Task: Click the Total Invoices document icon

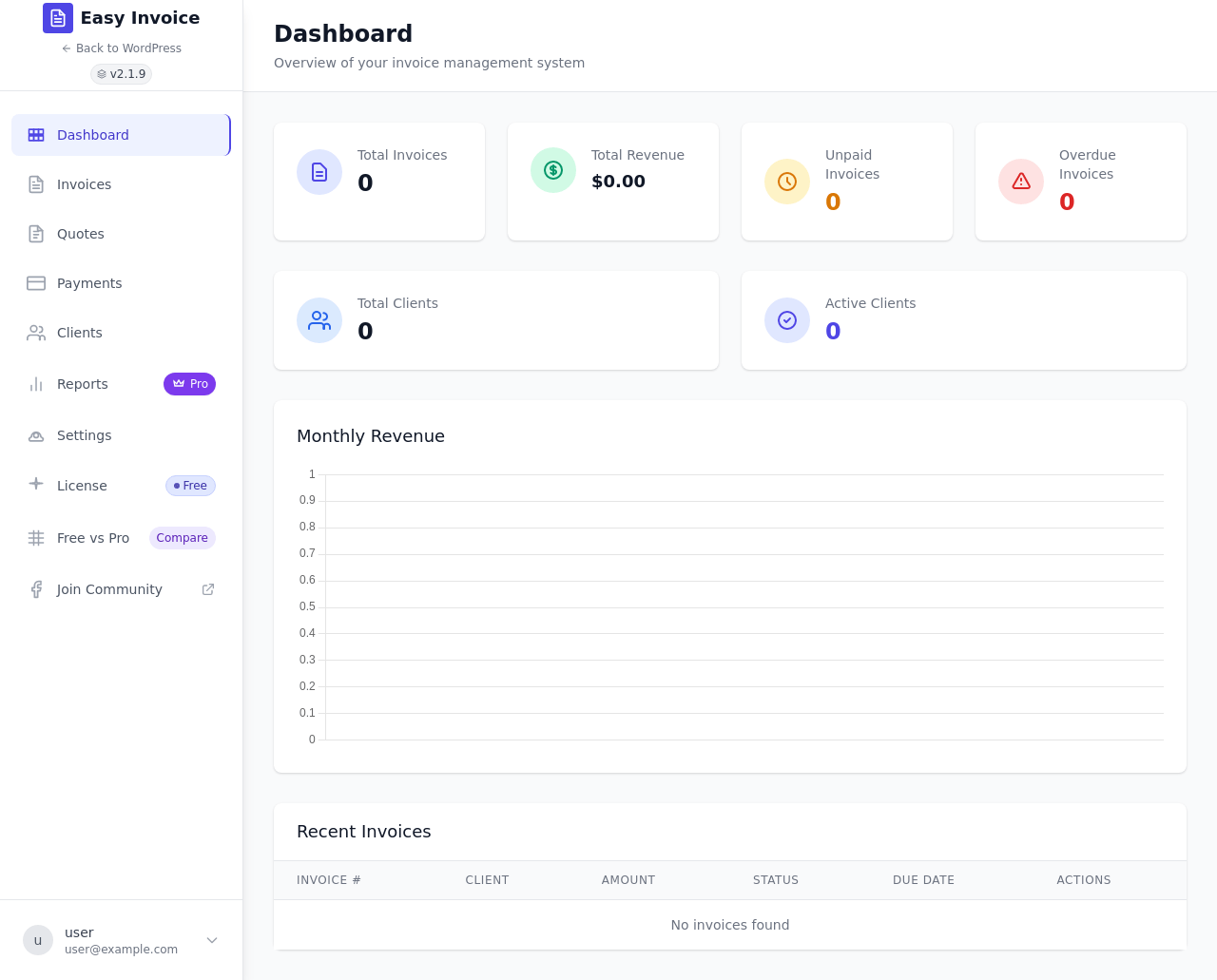Action: (x=319, y=172)
